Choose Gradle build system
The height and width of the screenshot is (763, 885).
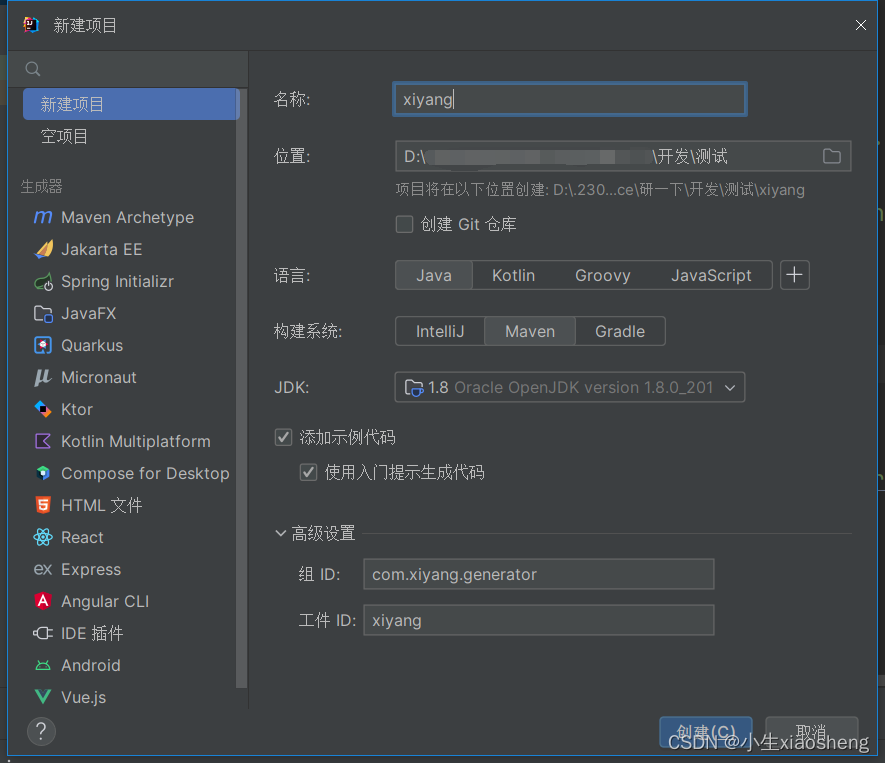620,331
